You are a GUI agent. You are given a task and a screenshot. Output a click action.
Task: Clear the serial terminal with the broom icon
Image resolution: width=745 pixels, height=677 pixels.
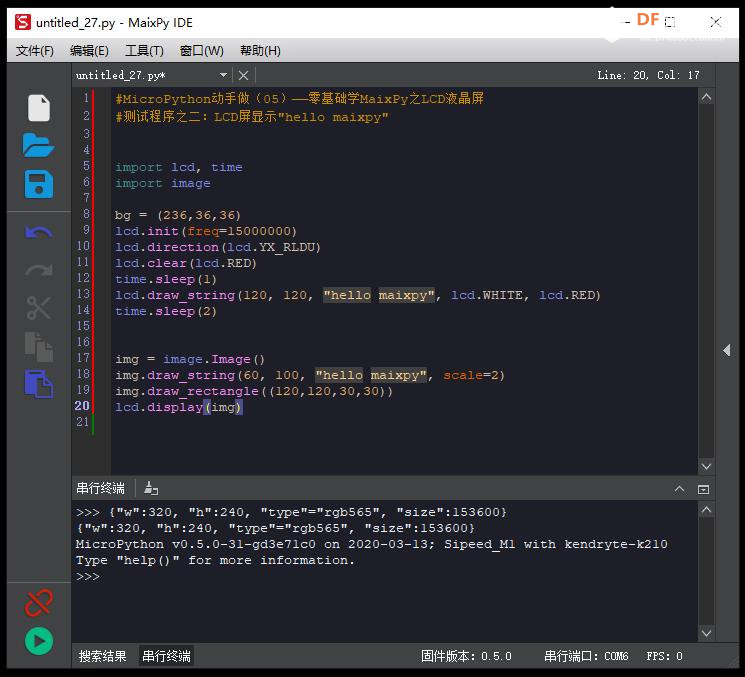151,488
